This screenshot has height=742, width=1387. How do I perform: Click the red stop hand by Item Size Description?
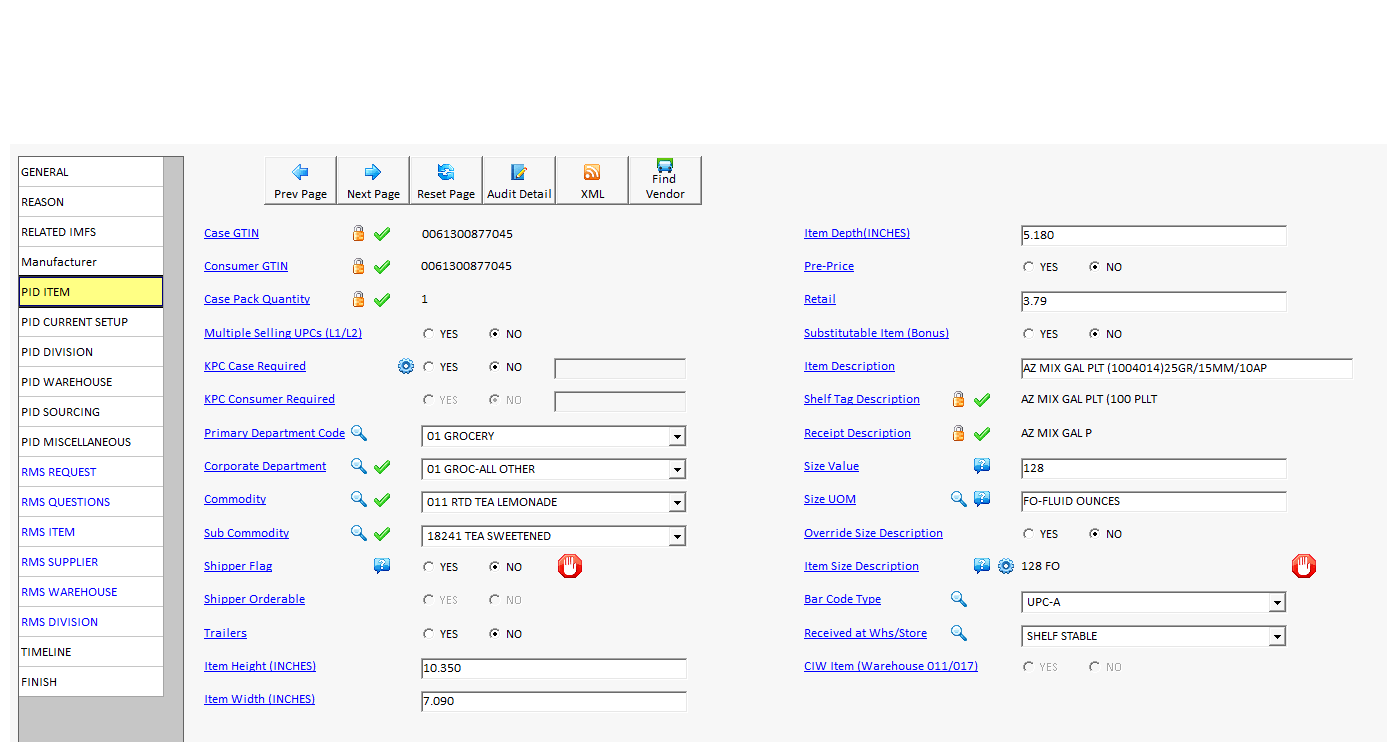1304,567
